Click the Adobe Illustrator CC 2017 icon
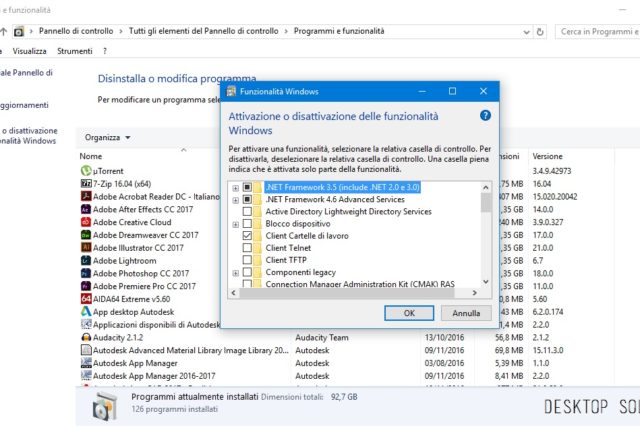640x426 pixels. point(86,247)
